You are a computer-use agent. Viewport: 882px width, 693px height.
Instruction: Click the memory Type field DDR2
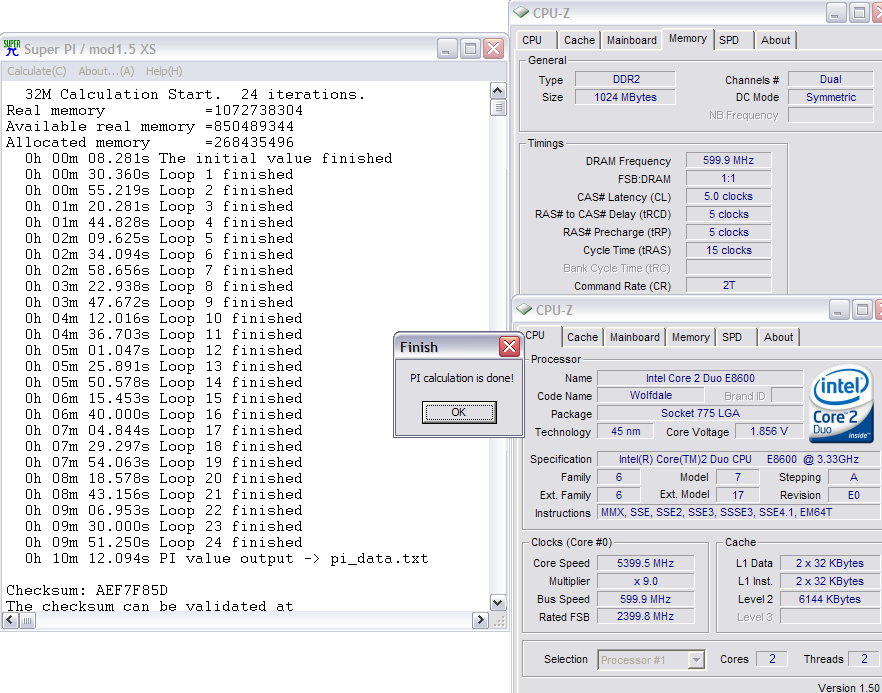tap(626, 79)
